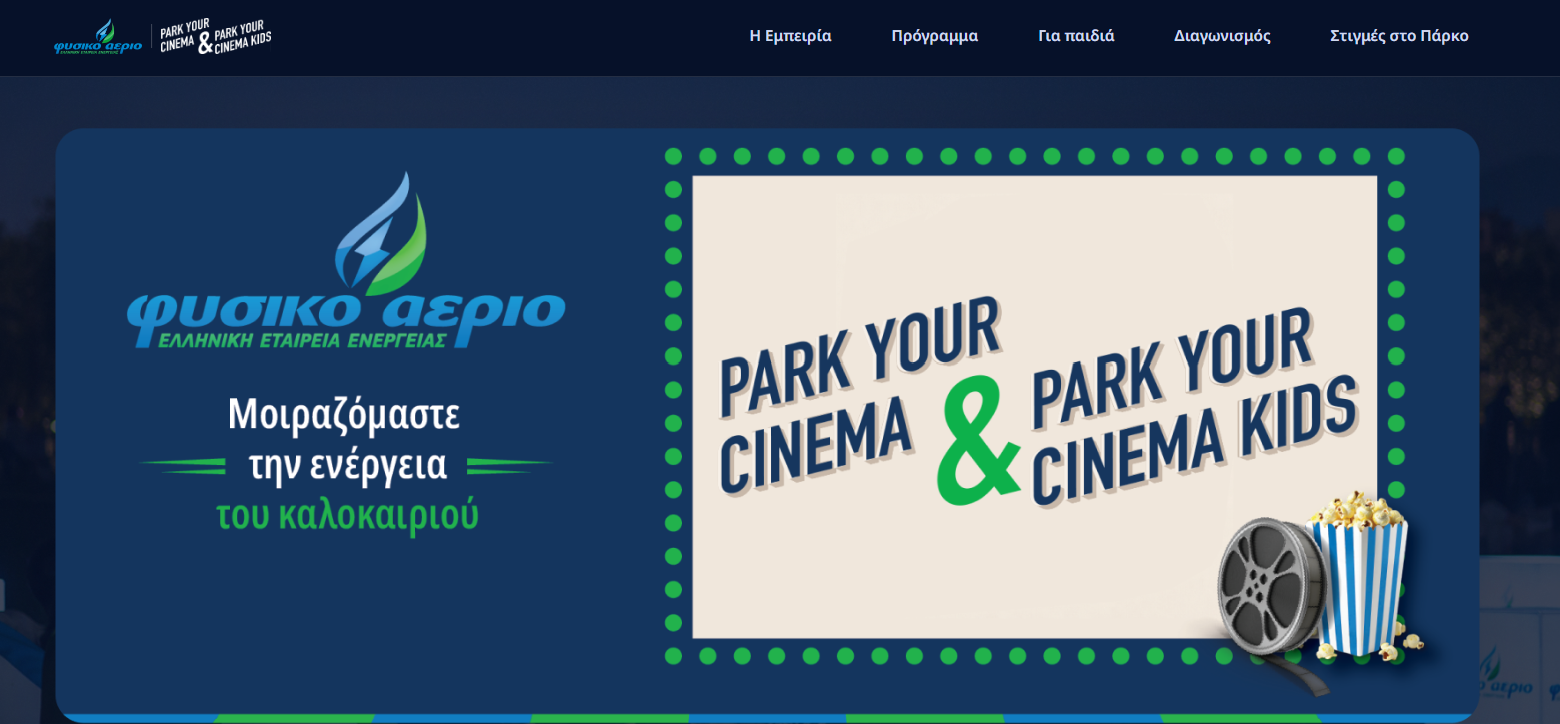
Task: Go to the Πρόγραμμα section
Action: point(935,36)
